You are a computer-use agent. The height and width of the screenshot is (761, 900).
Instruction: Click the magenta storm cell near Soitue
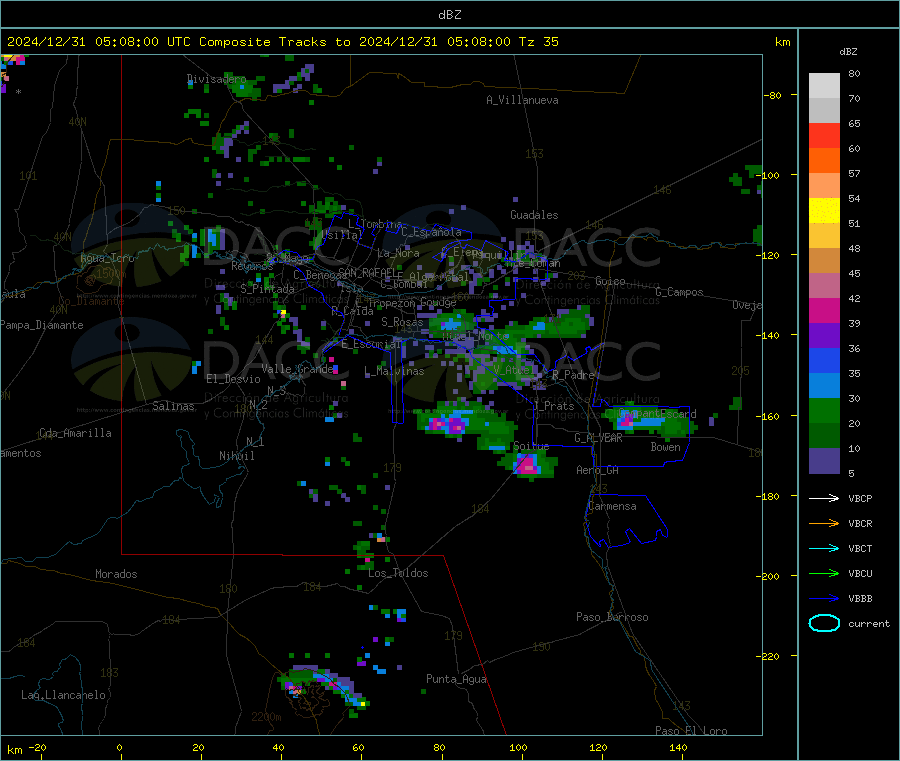pyautogui.click(x=527, y=464)
